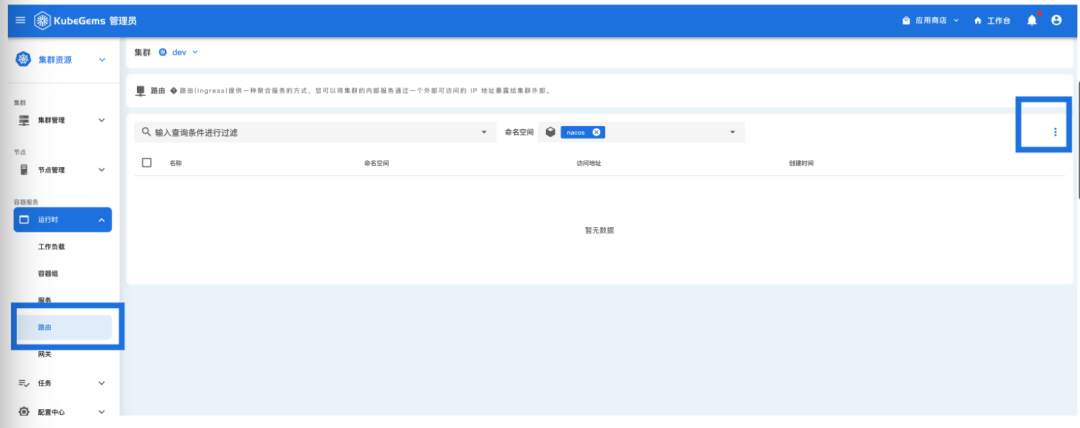Click the 访问地址 column header
This screenshot has height=428, width=1080.
(589, 163)
